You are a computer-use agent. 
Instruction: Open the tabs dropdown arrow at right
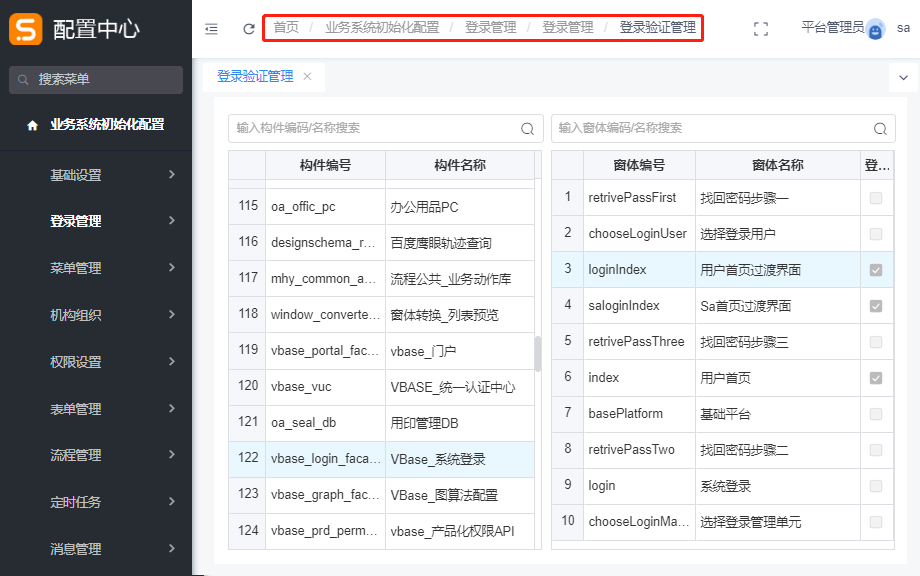(903, 77)
